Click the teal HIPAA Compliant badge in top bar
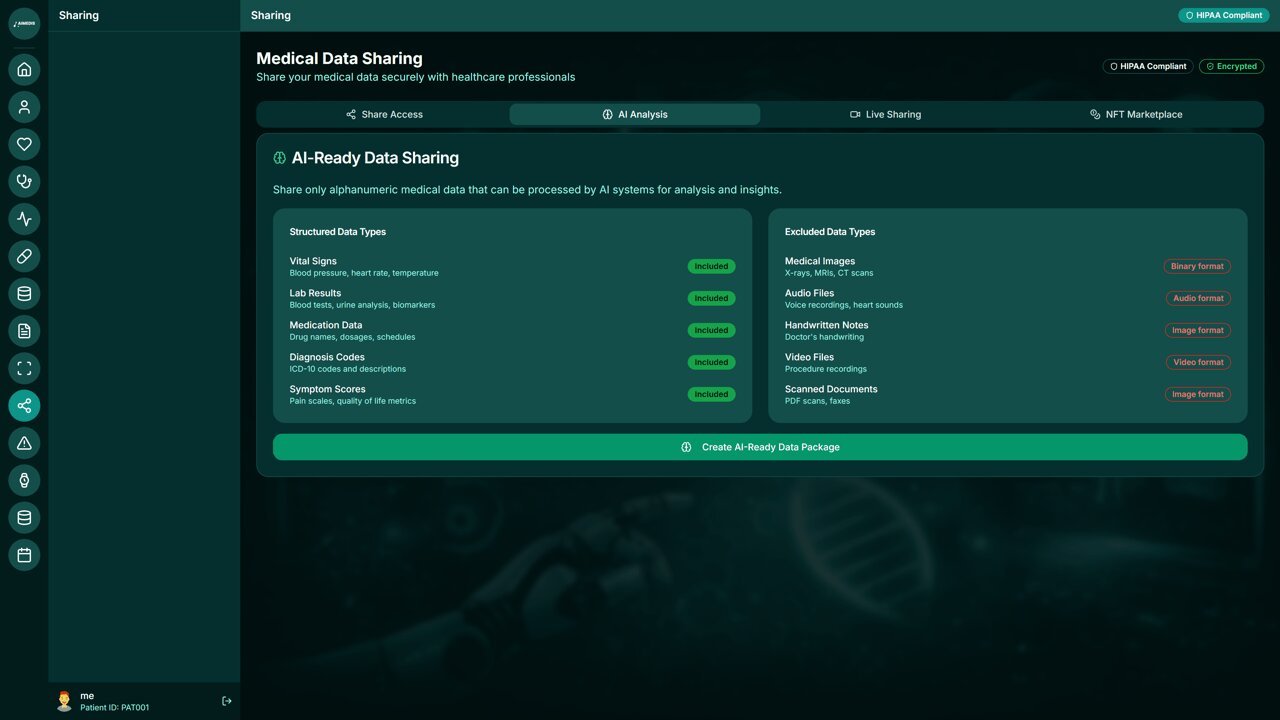Image resolution: width=1280 pixels, height=720 pixels. tap(1223, 15)
